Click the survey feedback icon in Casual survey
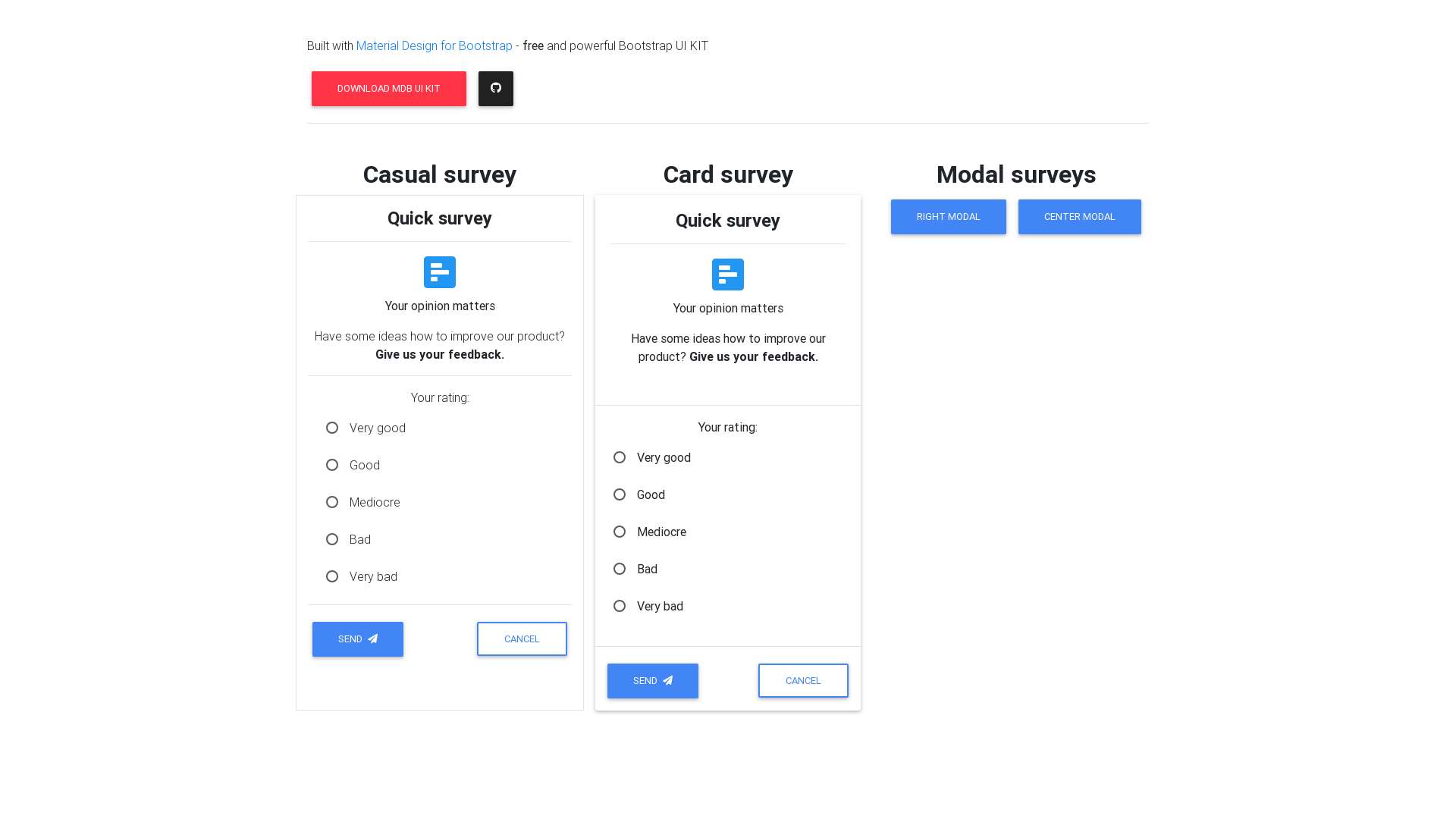 pyautogui.click(x=439, y=271)
